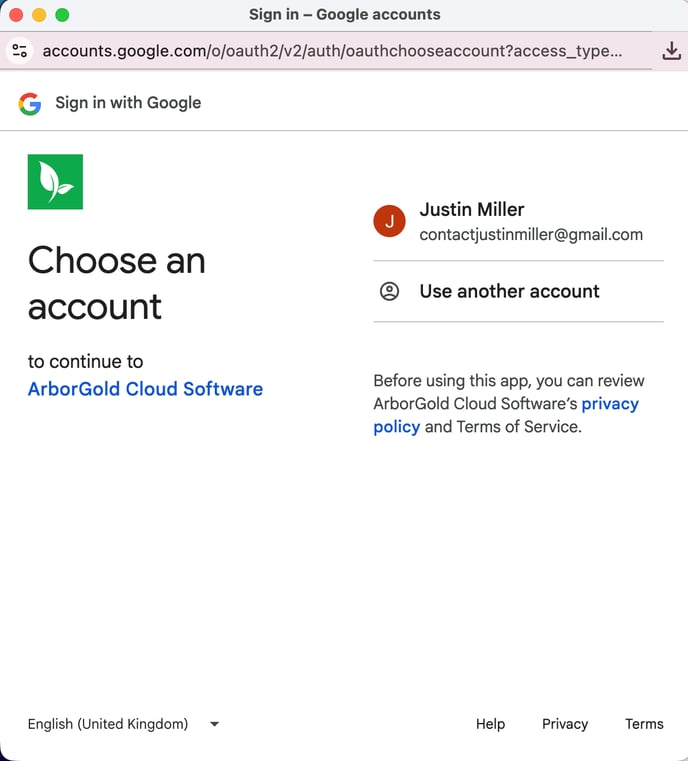The height and width of the screenshot is (761, 688).
Task: Click the Choose an account heading
Action: [x=116, y=283]
